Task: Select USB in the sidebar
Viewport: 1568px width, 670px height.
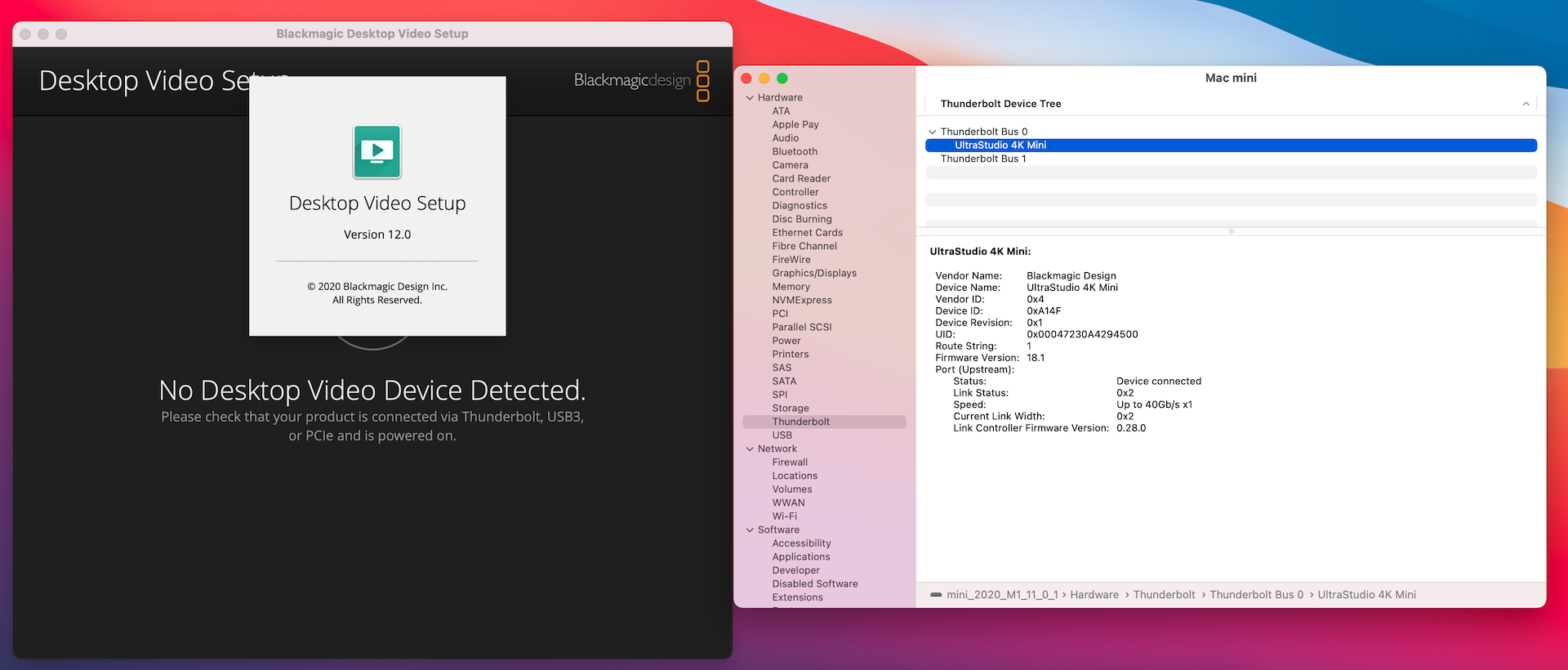Action: click(x=782, y=435)
